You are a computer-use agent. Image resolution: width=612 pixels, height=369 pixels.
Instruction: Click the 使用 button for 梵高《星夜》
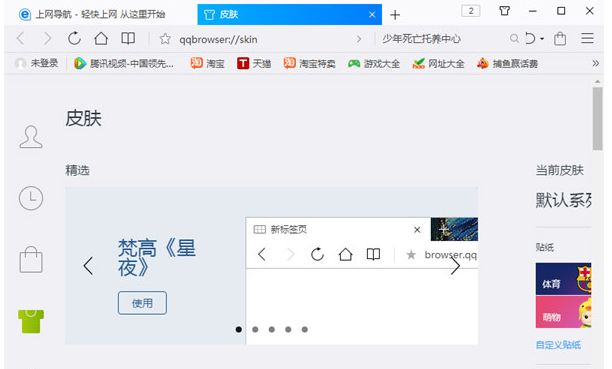142,303
